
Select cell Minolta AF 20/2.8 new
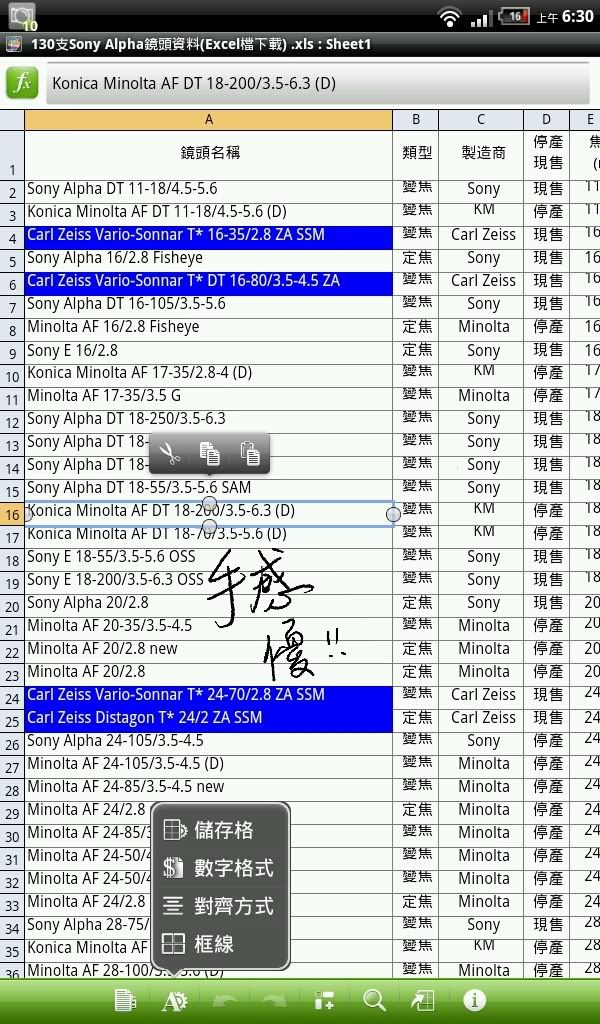point(209,650)
